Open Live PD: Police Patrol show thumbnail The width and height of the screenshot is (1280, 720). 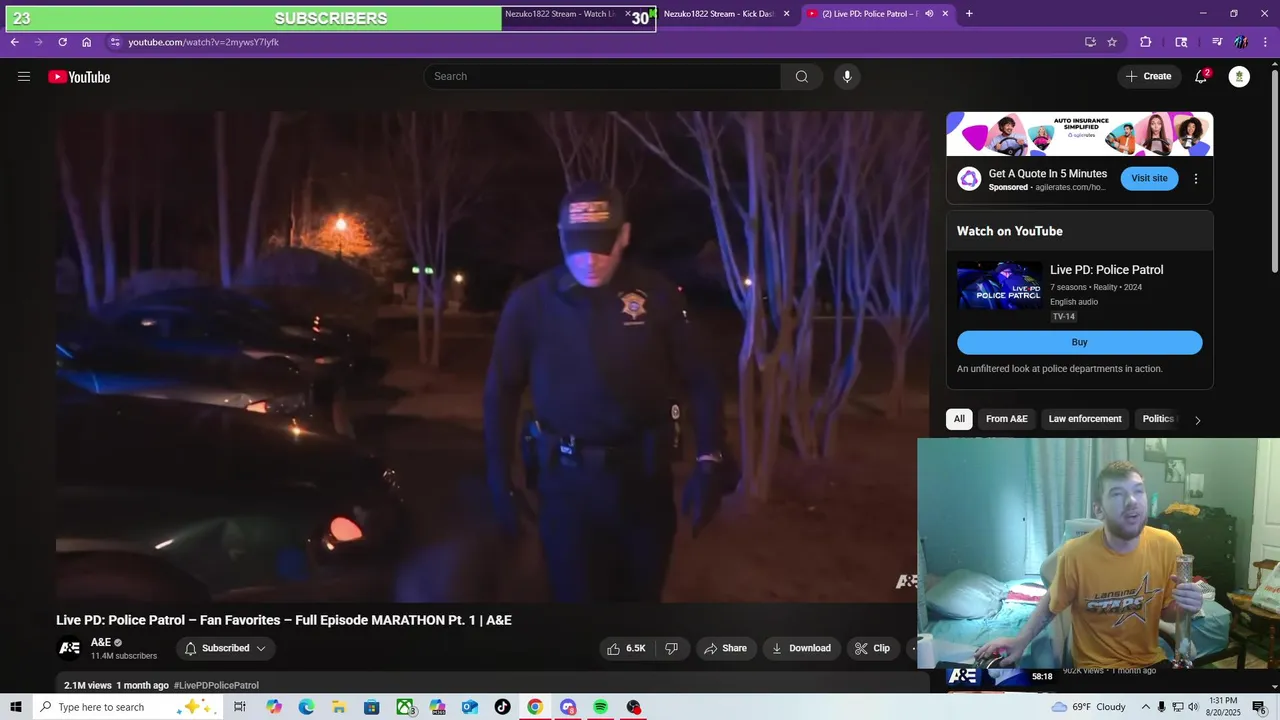tap(999, 286)
